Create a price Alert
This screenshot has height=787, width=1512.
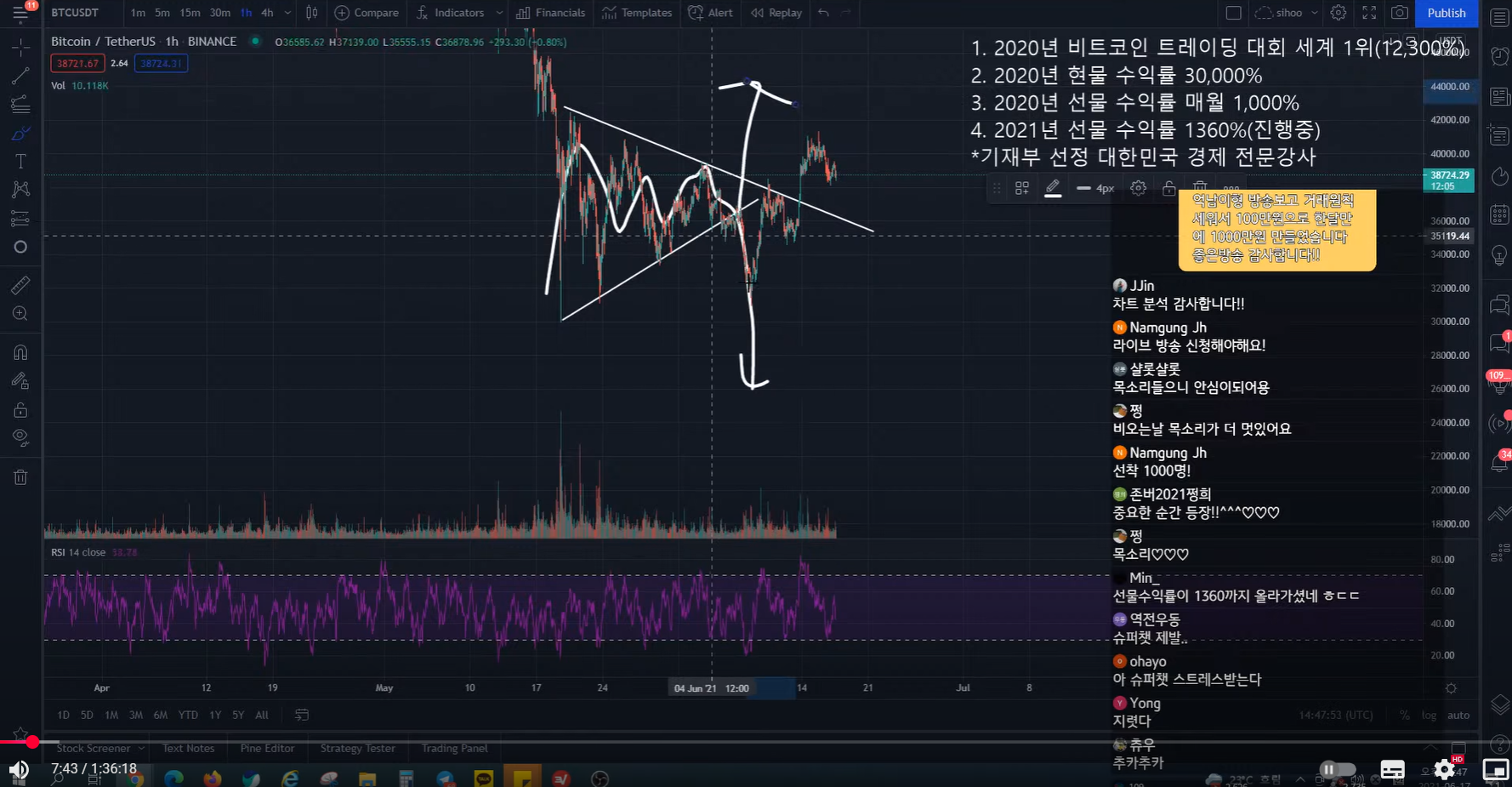[x=711, y=13]
